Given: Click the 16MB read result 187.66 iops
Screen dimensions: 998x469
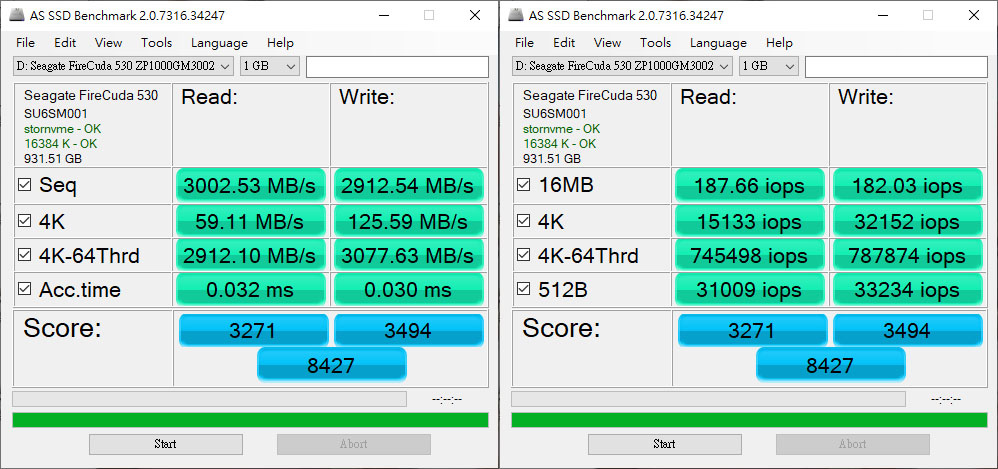Looking at the screenshot, I should point(749,186).
